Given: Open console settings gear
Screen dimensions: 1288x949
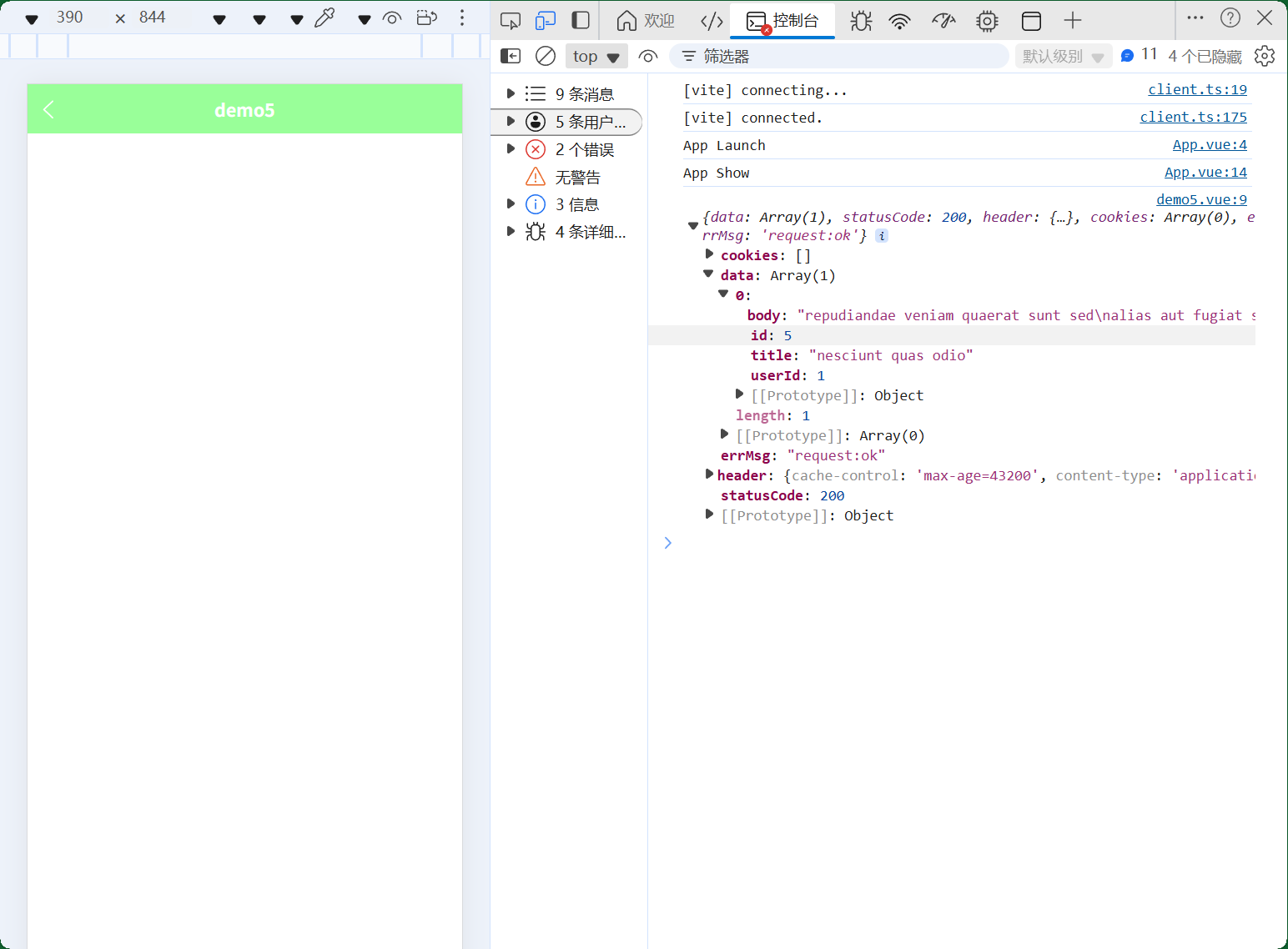Looking at the screenshot, I should pos(1265,56).
